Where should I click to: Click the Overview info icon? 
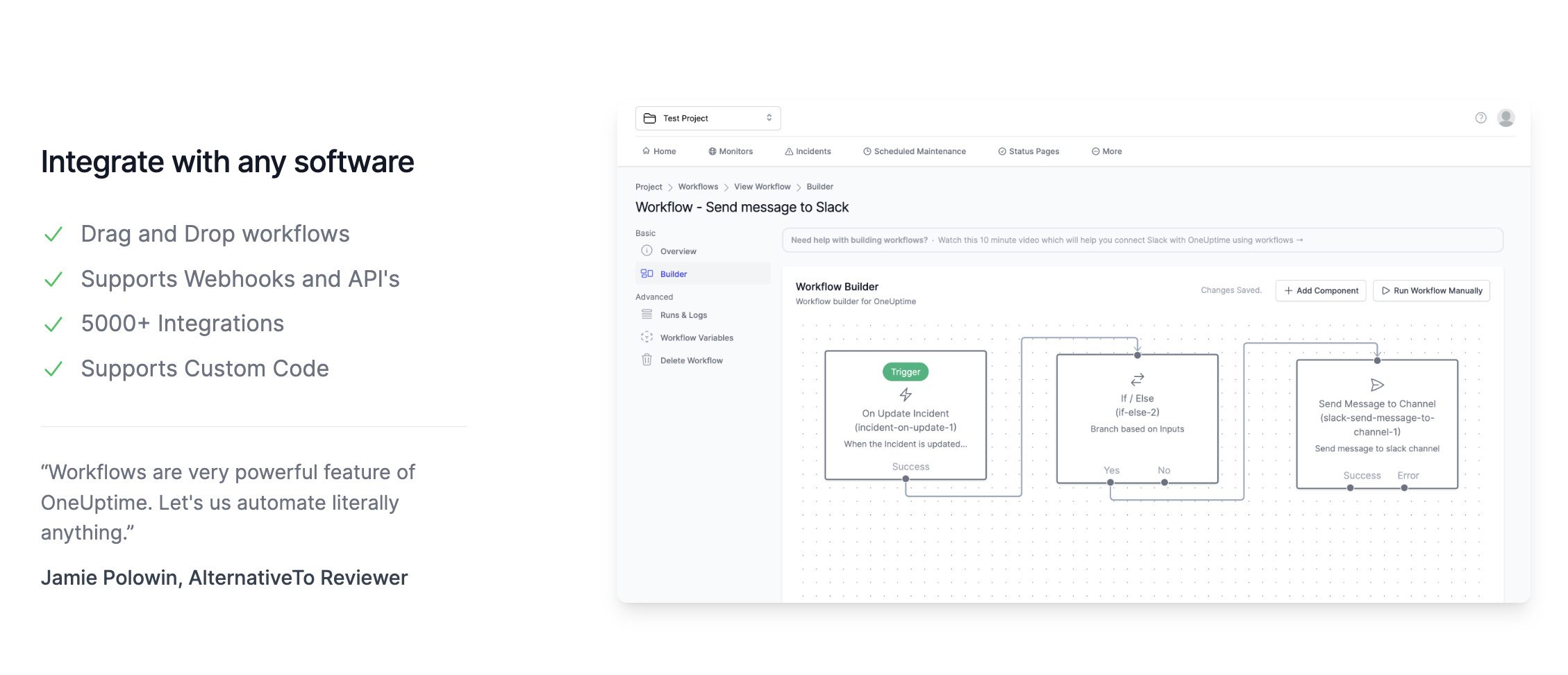pyautogui.click(x=647, y=251)
